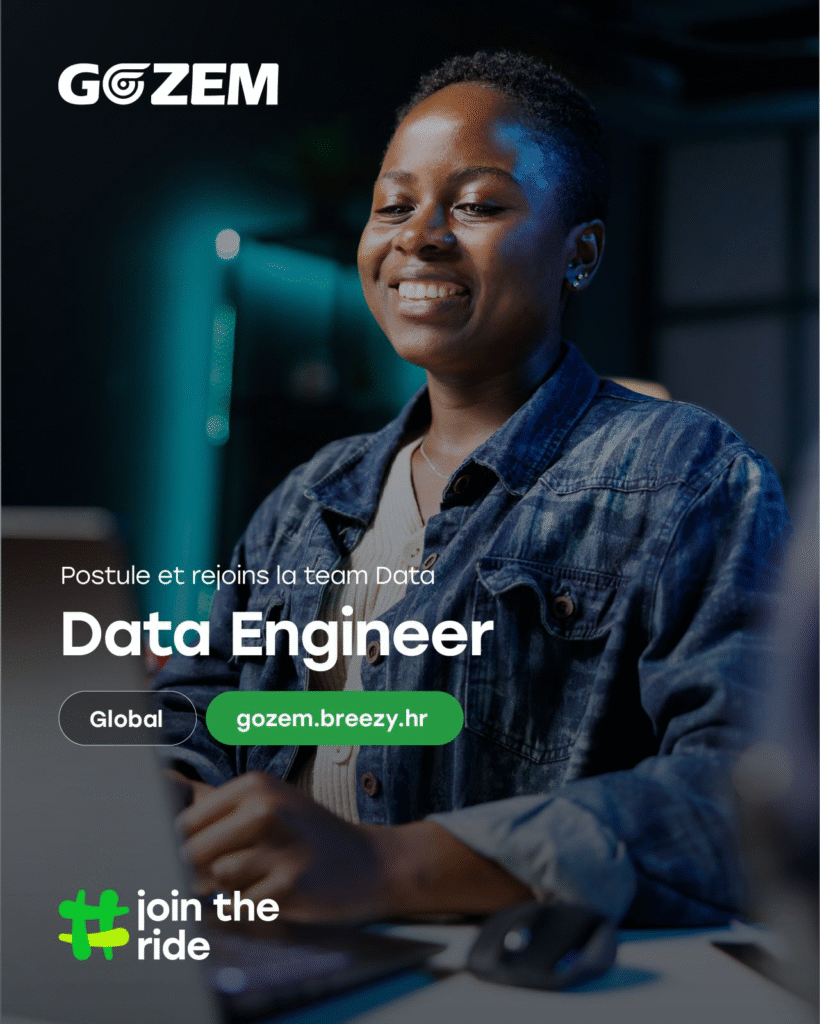Open the gozem.breezy.hr green button

pos(334,718)
